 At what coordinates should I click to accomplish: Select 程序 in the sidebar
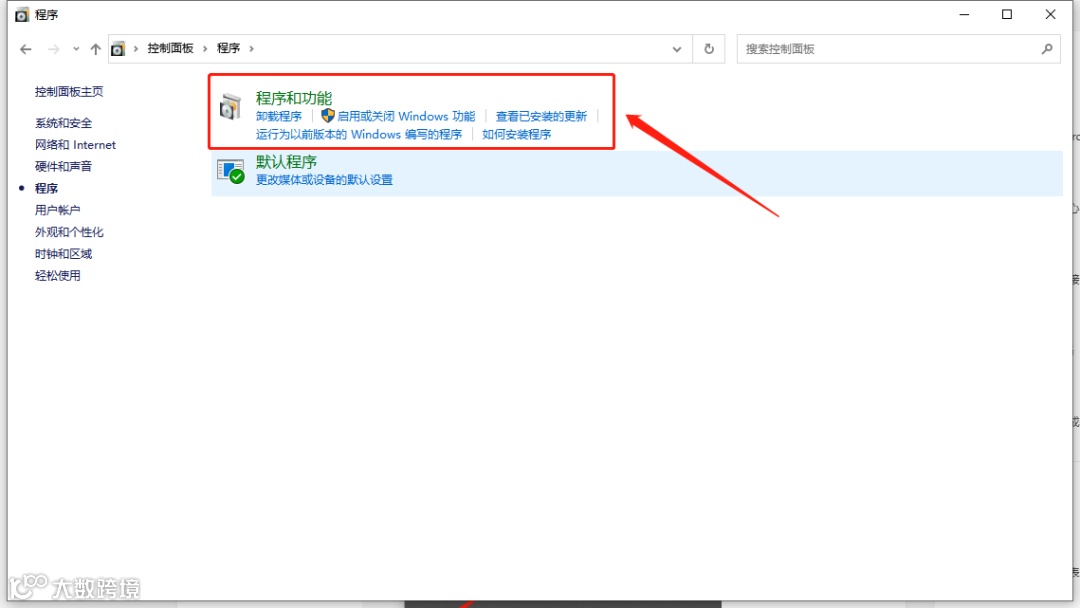[x=46, y=188]
